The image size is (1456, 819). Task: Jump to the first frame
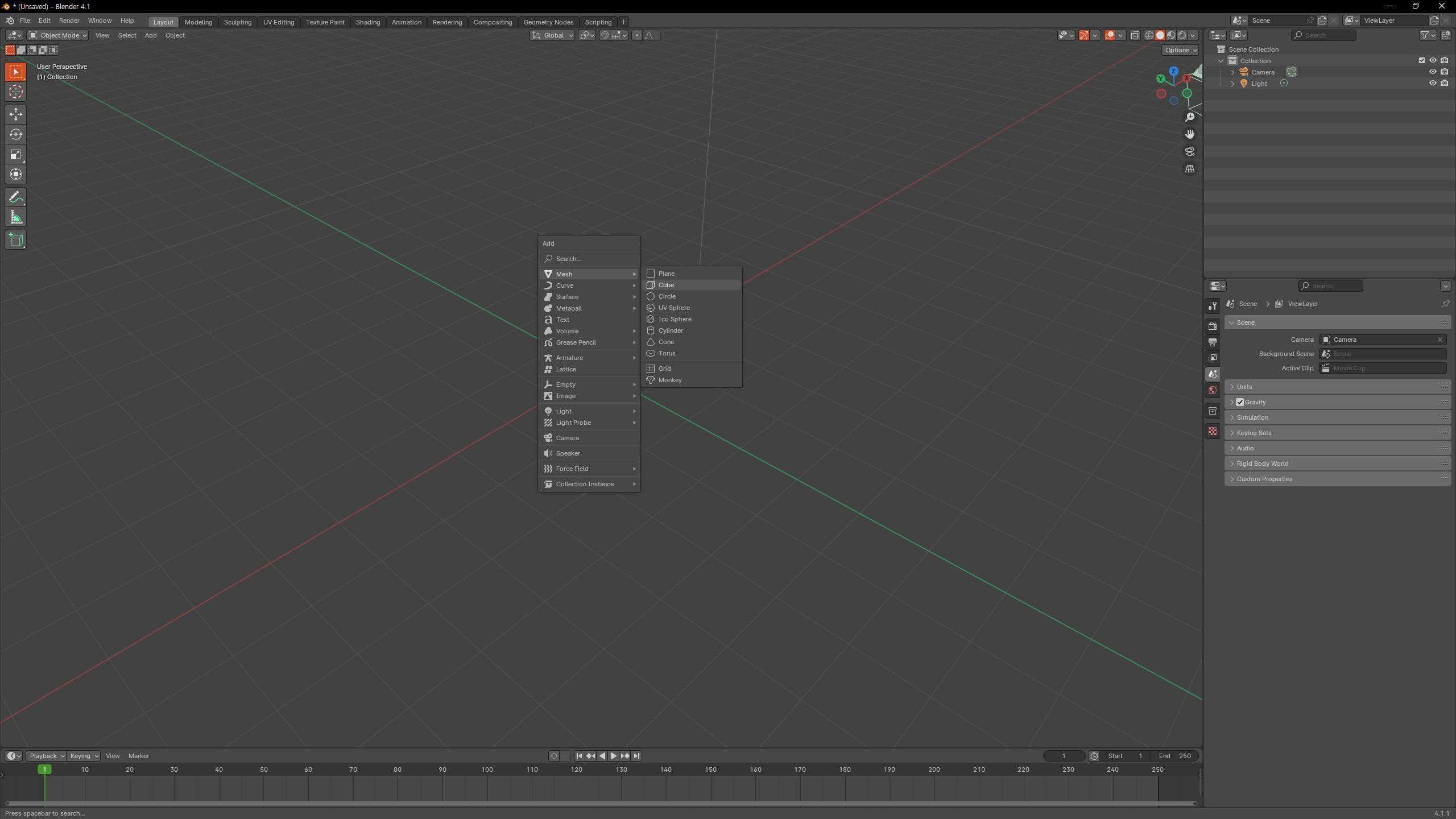579,756
